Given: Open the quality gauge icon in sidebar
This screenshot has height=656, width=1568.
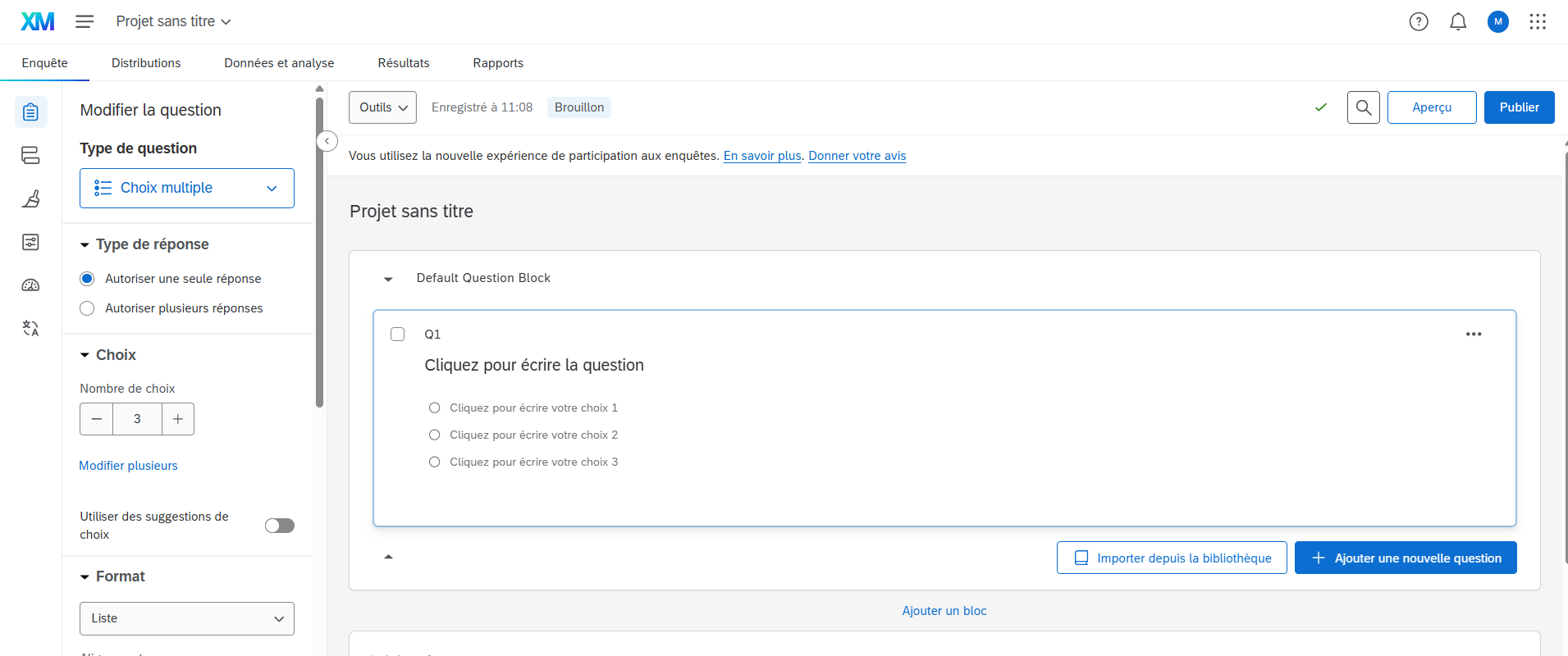Looking at the screenshot, I should click(x=31, y=285).
